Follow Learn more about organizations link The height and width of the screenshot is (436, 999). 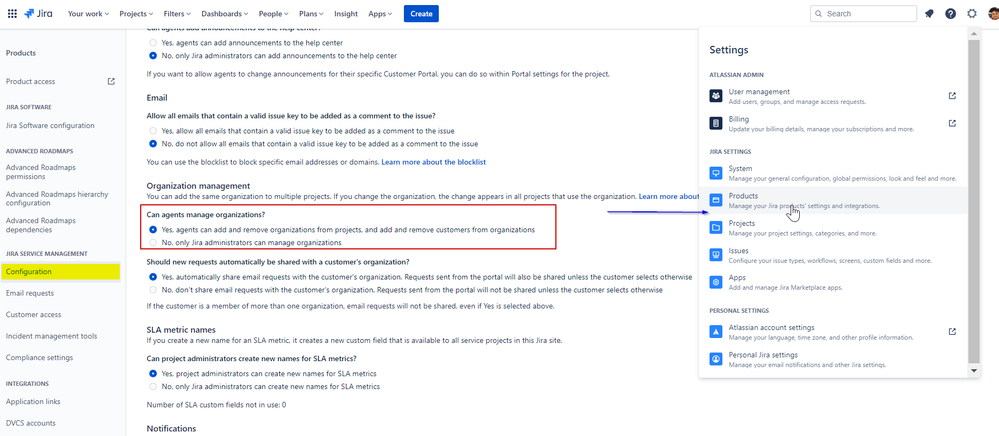669,196
